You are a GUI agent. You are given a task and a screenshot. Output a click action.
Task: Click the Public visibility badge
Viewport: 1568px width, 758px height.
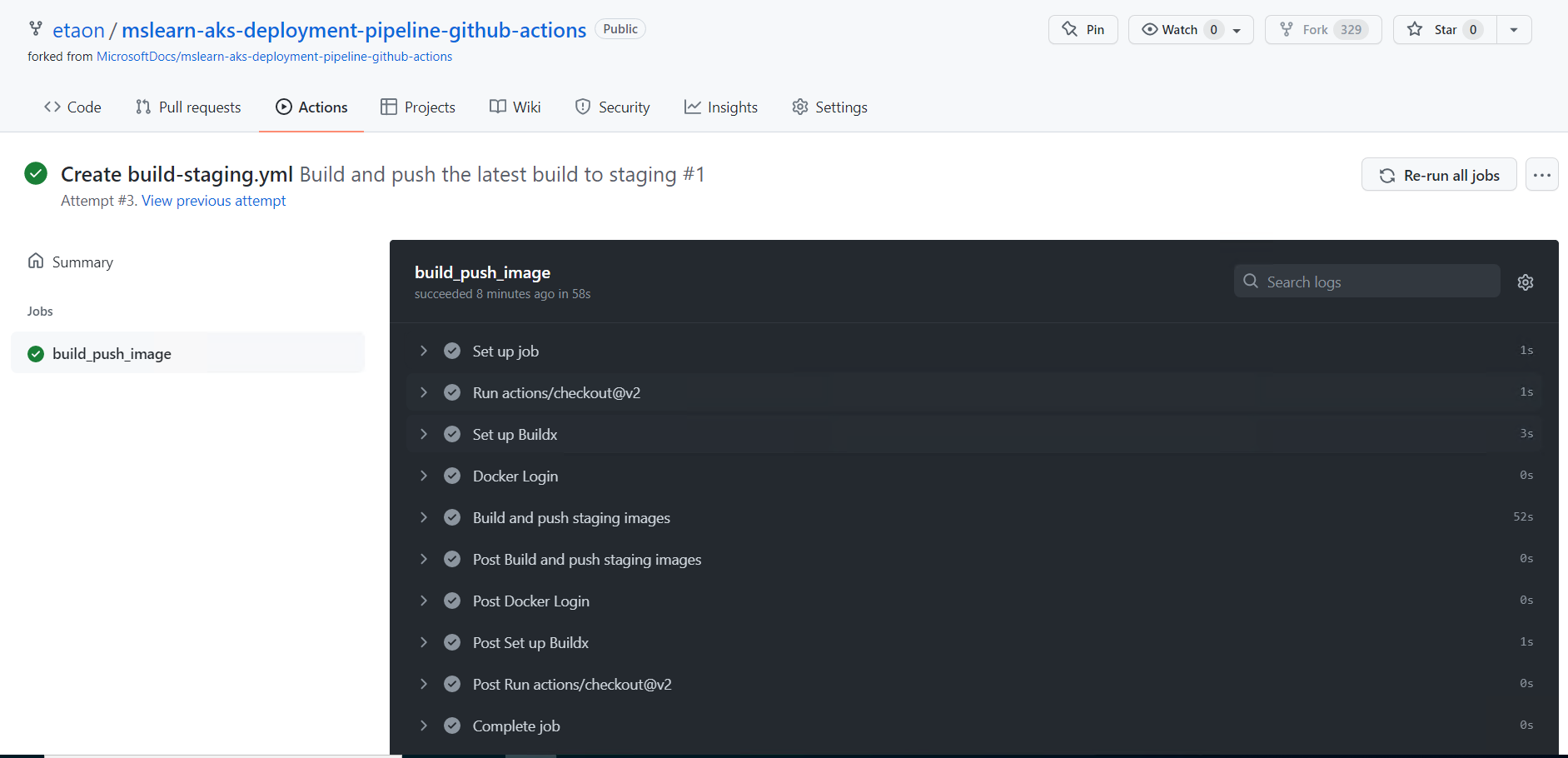620,29
